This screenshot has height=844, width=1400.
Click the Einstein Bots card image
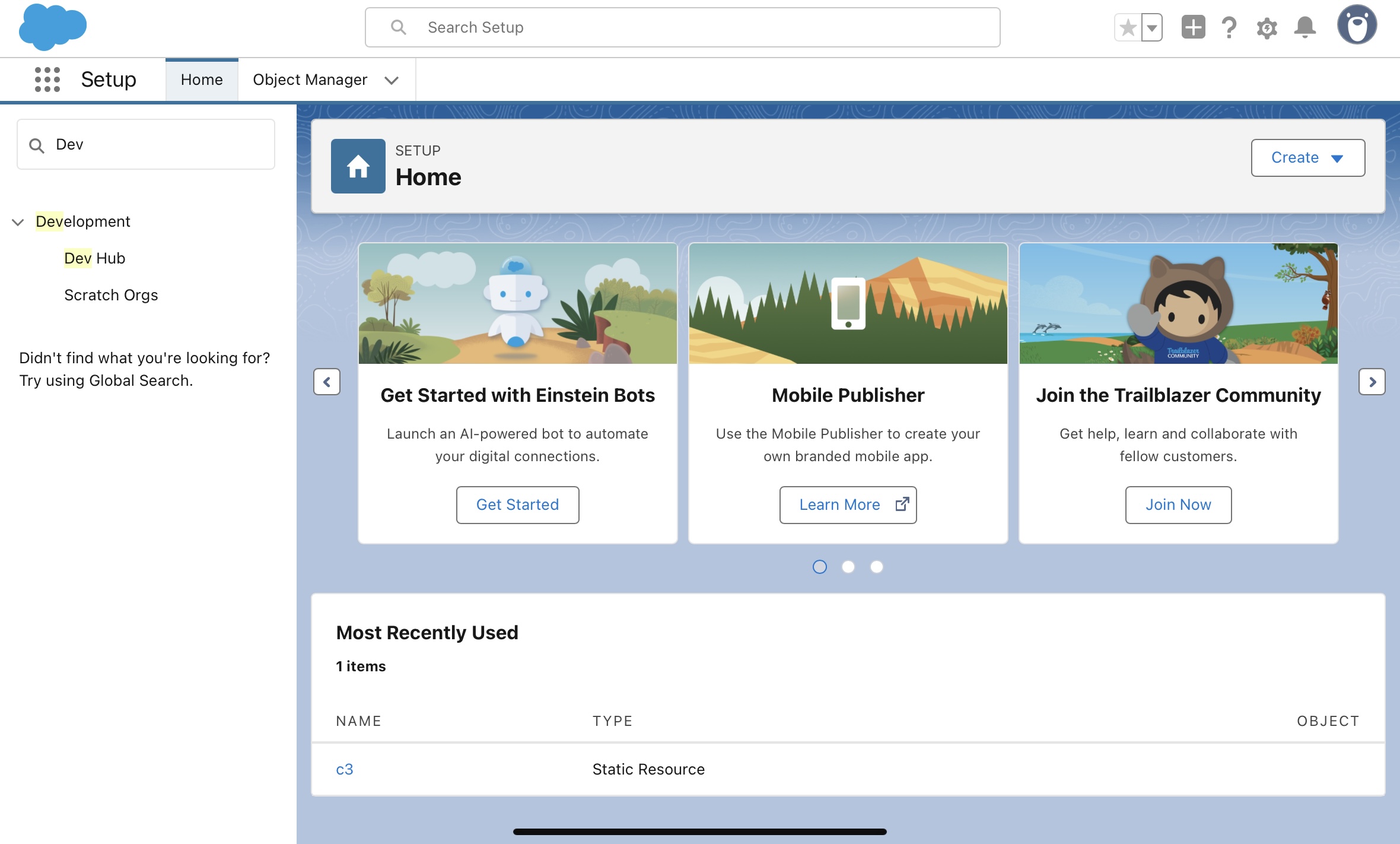pos(517,304)
